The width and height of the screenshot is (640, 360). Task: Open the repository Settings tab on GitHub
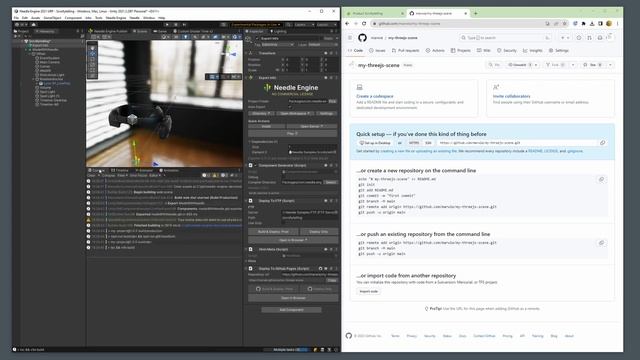click(558, 51)
